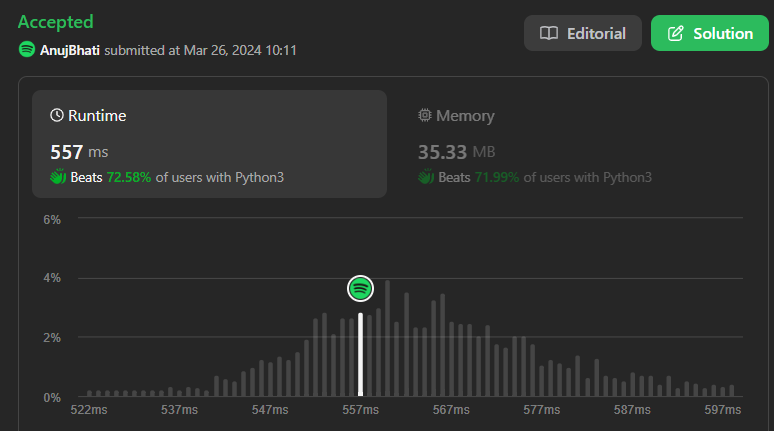774x431 pixels.
Task: Click the "537ms" x-axis label
Action: pos(179,410)
